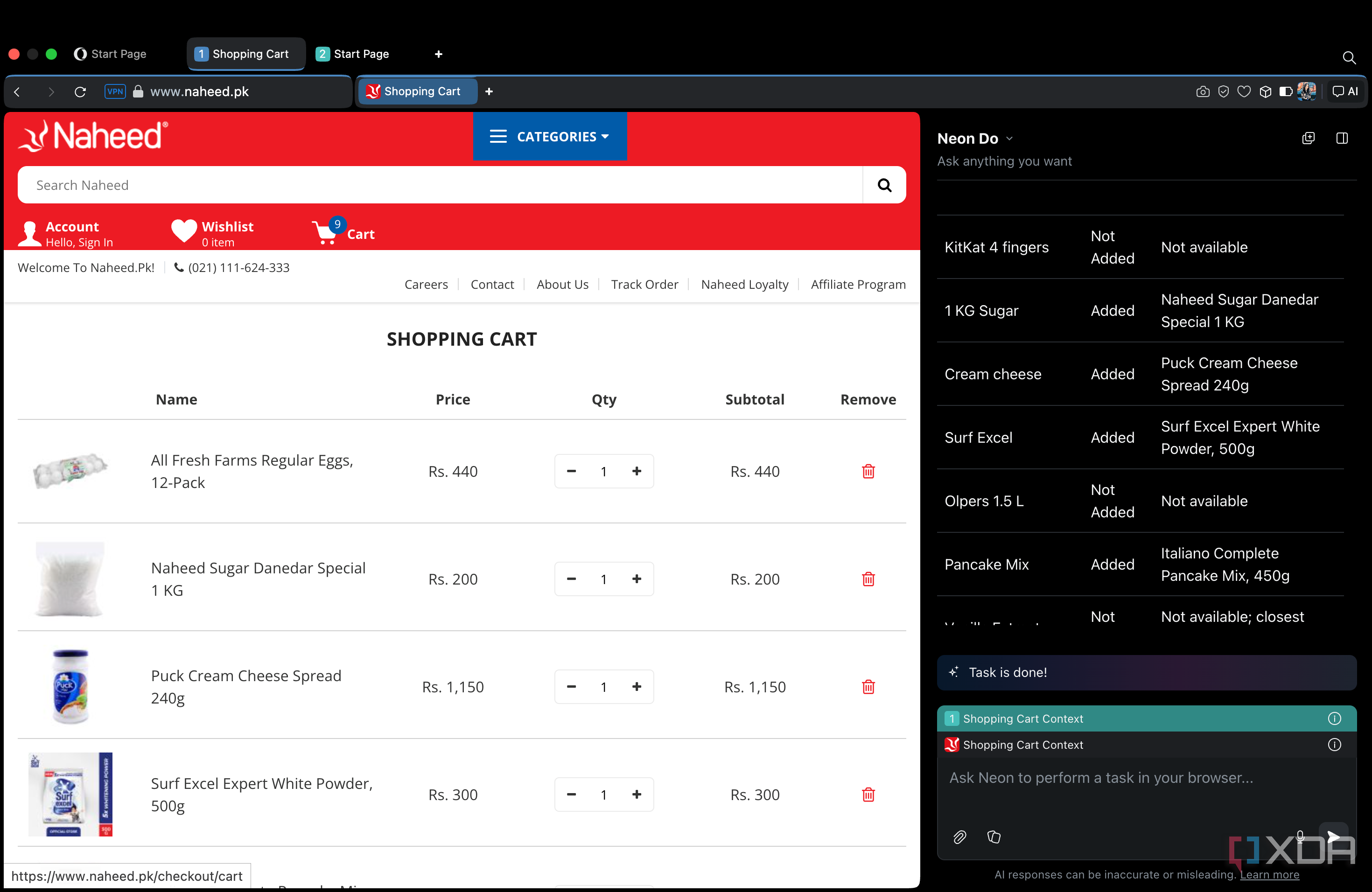Click the VPN badge in the address bar
Viewport: 1372px width, 892px height.
pos(115,91)
